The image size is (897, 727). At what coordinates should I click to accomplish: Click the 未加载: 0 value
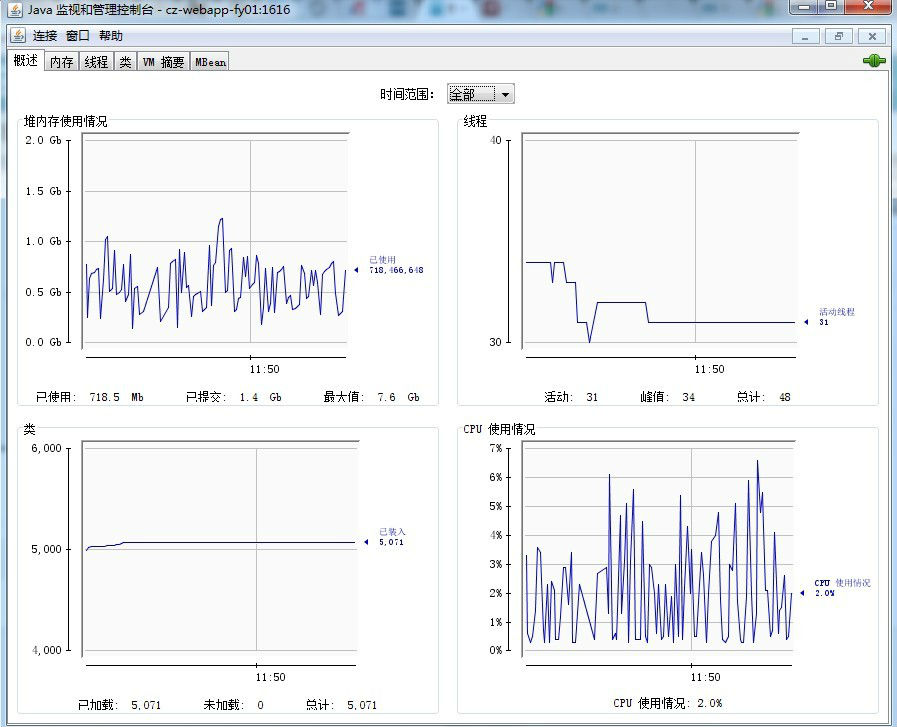point(233,705)
